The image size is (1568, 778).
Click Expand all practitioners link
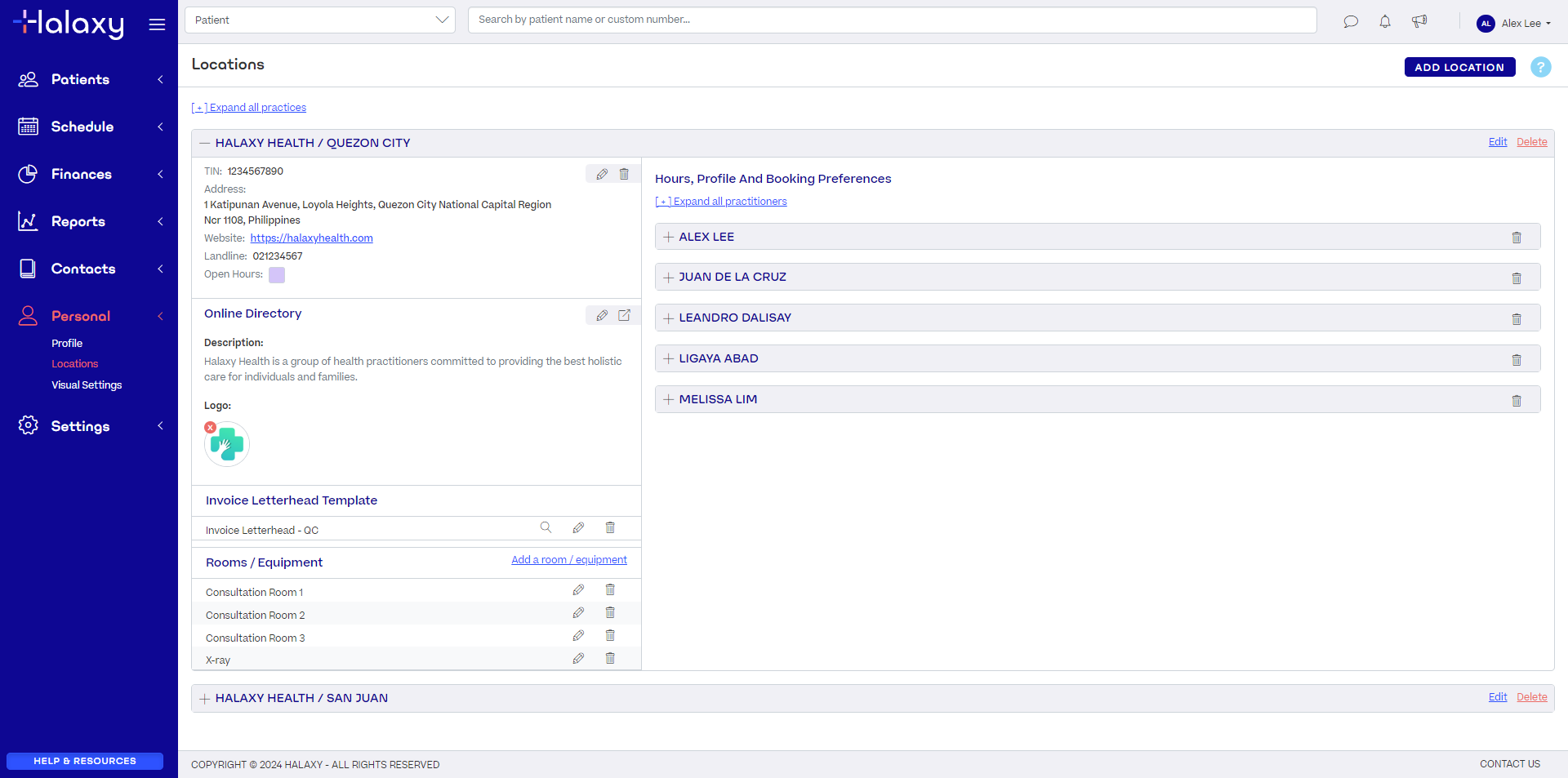pyautogui.click(x=721, y=202)
